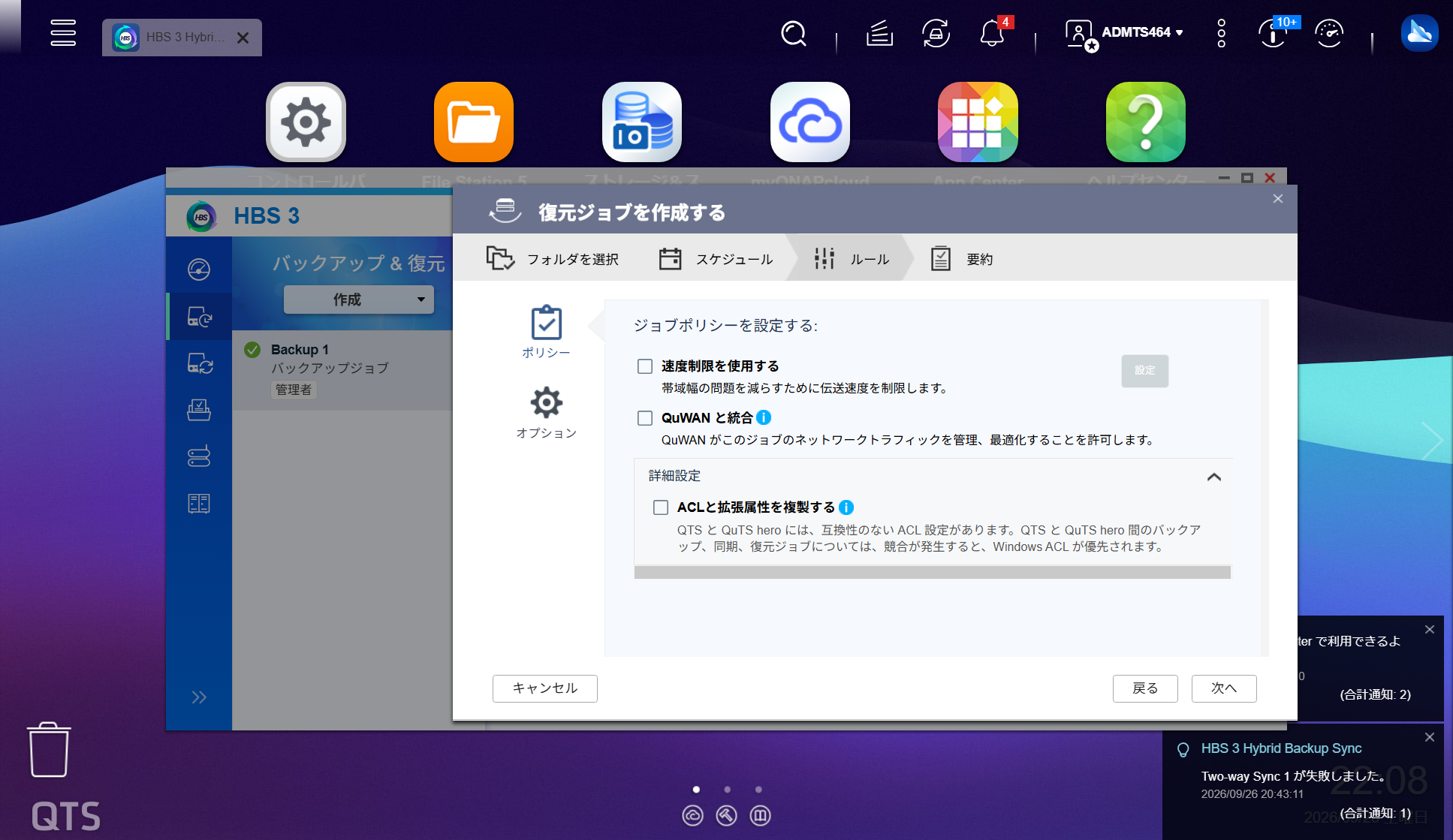The image size is (1453, 840).
Task: Go to the フォルダを選択 wizard step
Action: [x=552, y=259]
